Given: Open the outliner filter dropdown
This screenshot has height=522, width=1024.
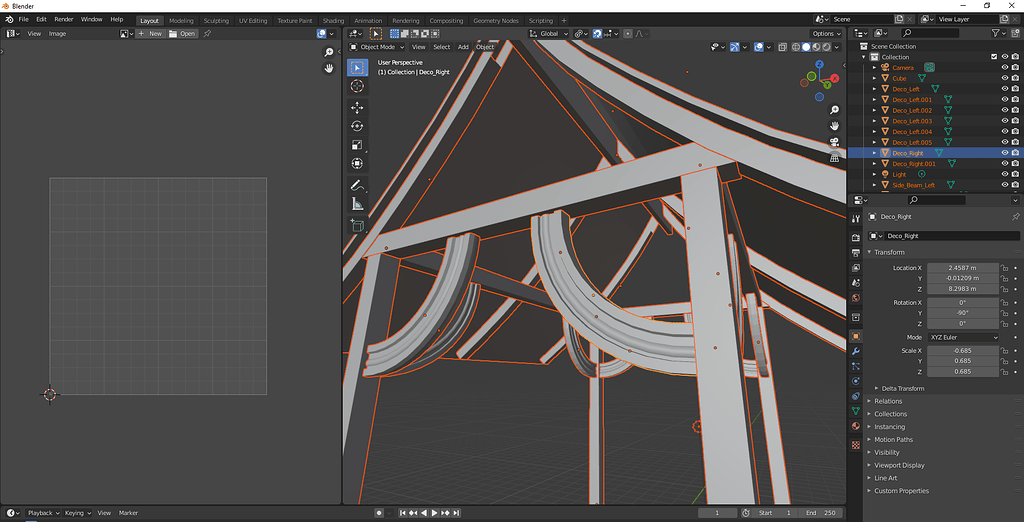Looking at the screenshot, I should [998, 33].
